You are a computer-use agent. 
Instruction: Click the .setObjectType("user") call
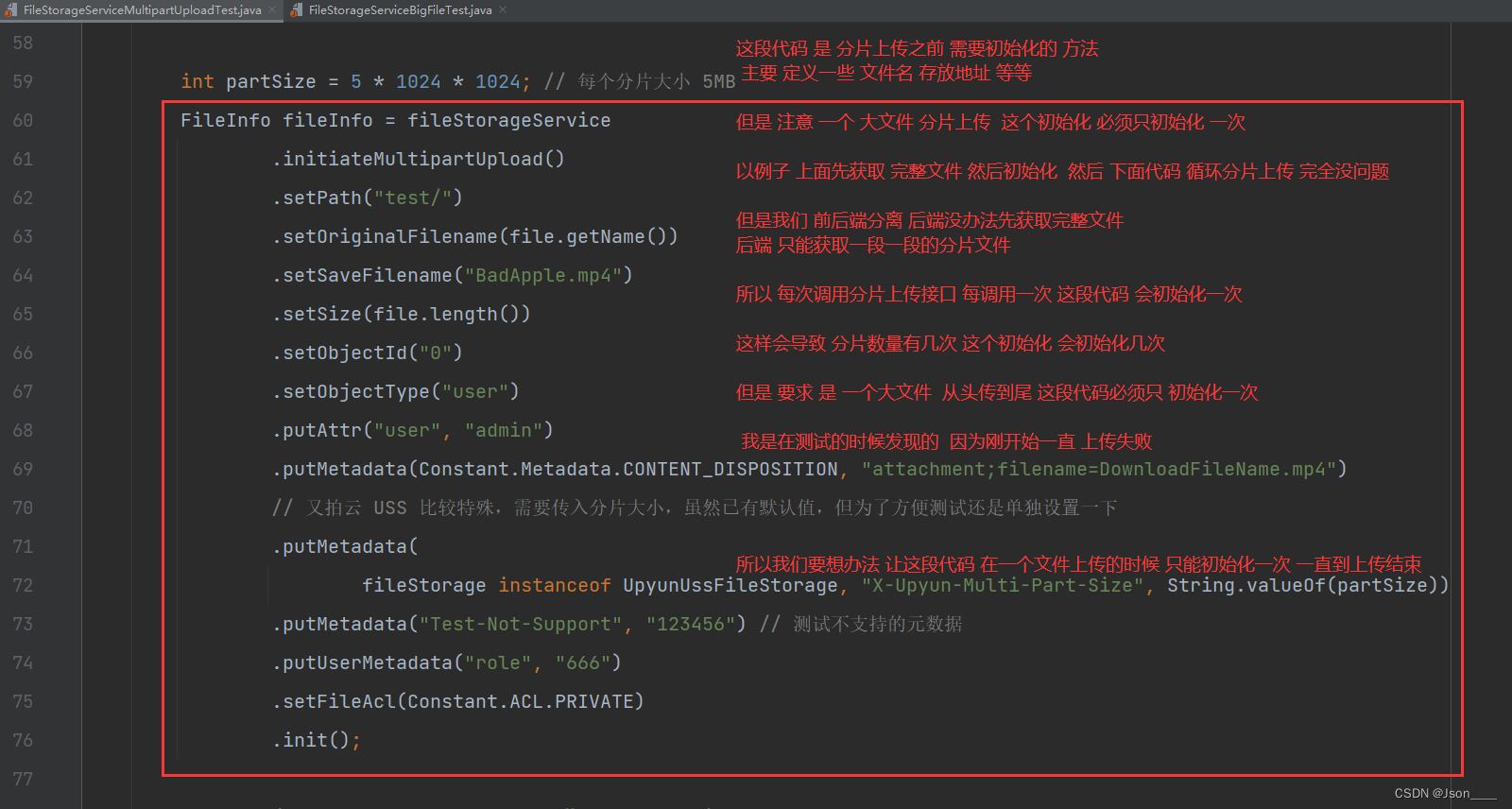396,391
